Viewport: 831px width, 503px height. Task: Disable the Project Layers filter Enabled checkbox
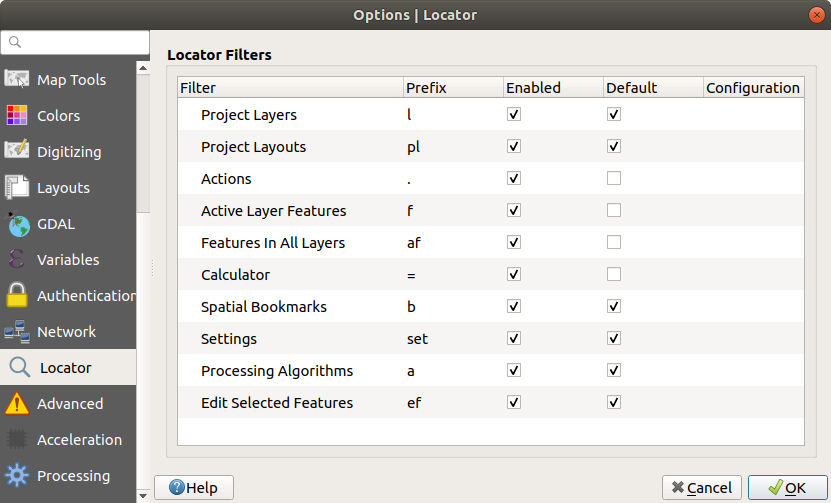514,115
